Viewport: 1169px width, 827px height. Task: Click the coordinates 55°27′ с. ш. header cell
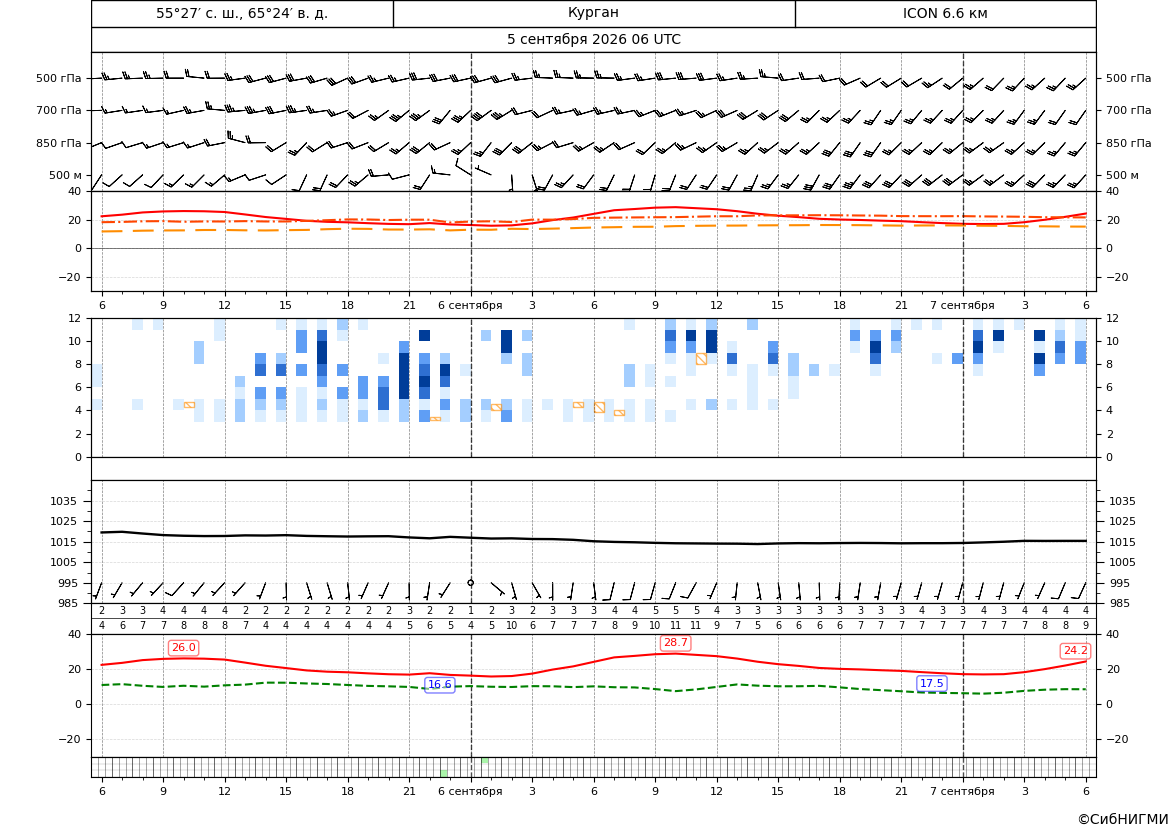[242, 13]
